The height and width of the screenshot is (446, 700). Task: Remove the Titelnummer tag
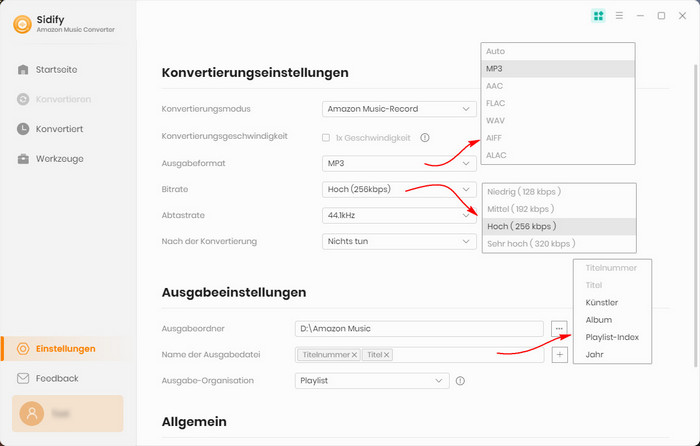tap(354, 355)
